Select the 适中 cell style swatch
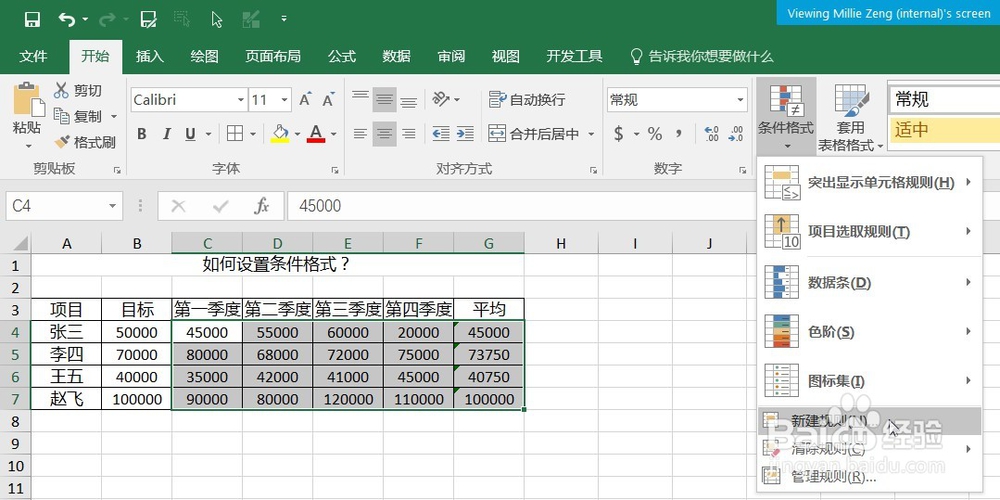Viewport: 1000px width, 500px height. [944, 130]
